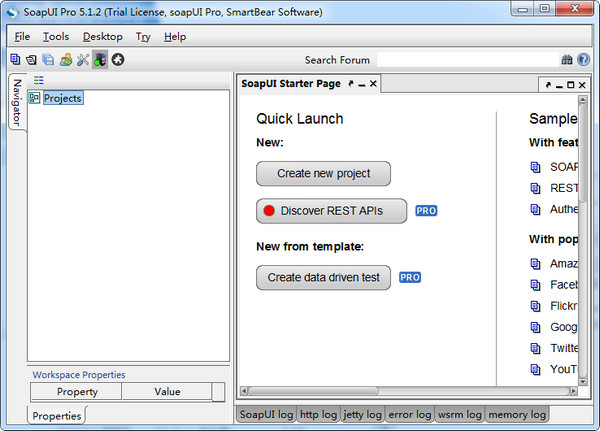Click the Create new project button
Screen dimensions: 600x431
click(323, 173)
